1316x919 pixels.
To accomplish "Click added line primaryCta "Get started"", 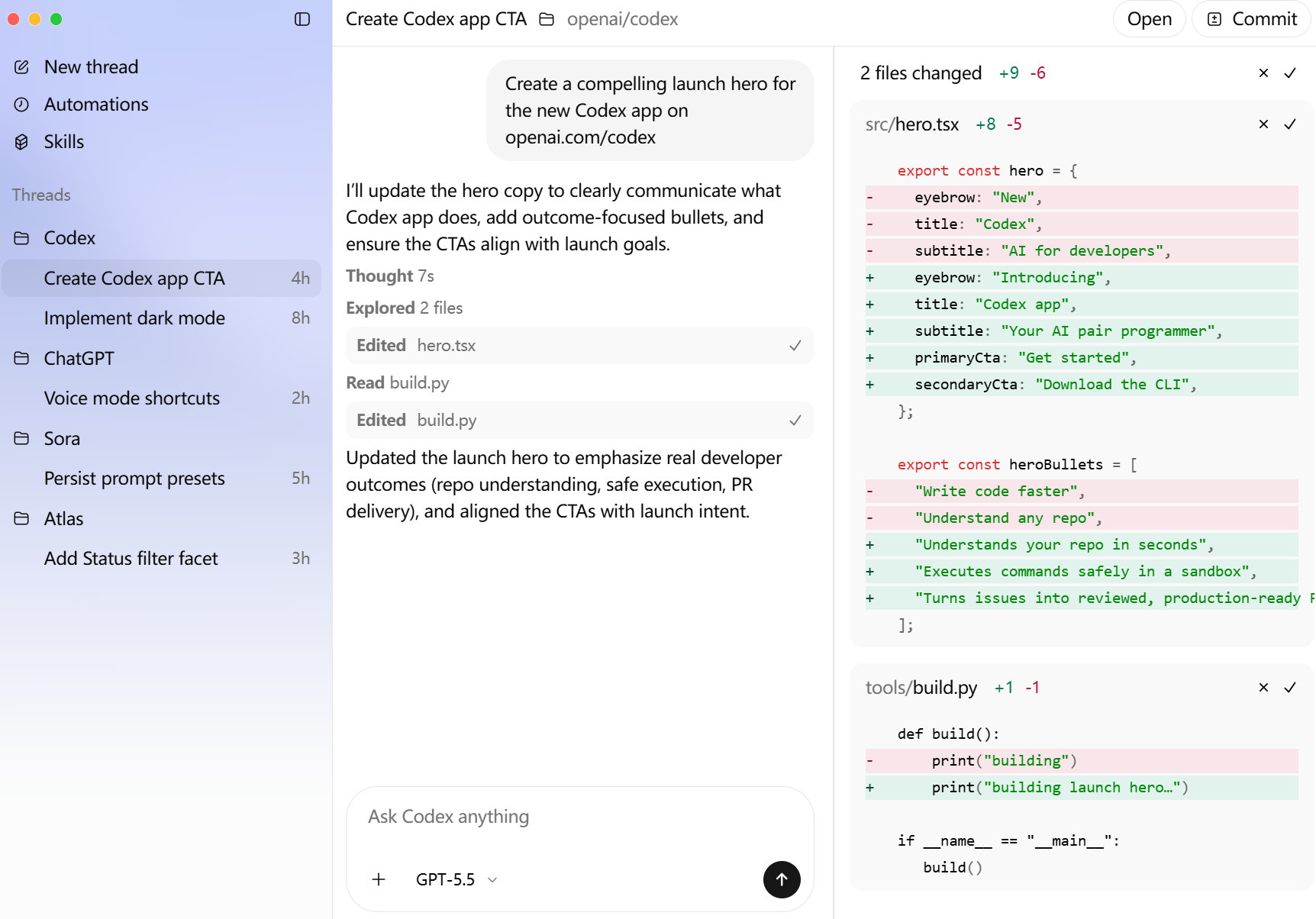I will click(x=1082, y=358).
